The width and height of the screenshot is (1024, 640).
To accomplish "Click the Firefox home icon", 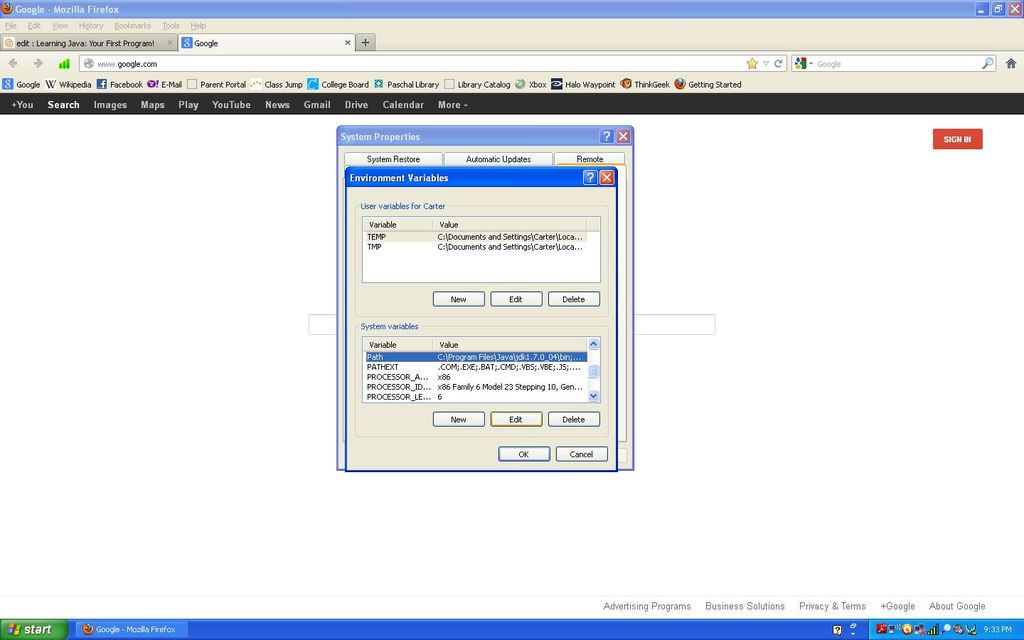I will click(1011, 63).
